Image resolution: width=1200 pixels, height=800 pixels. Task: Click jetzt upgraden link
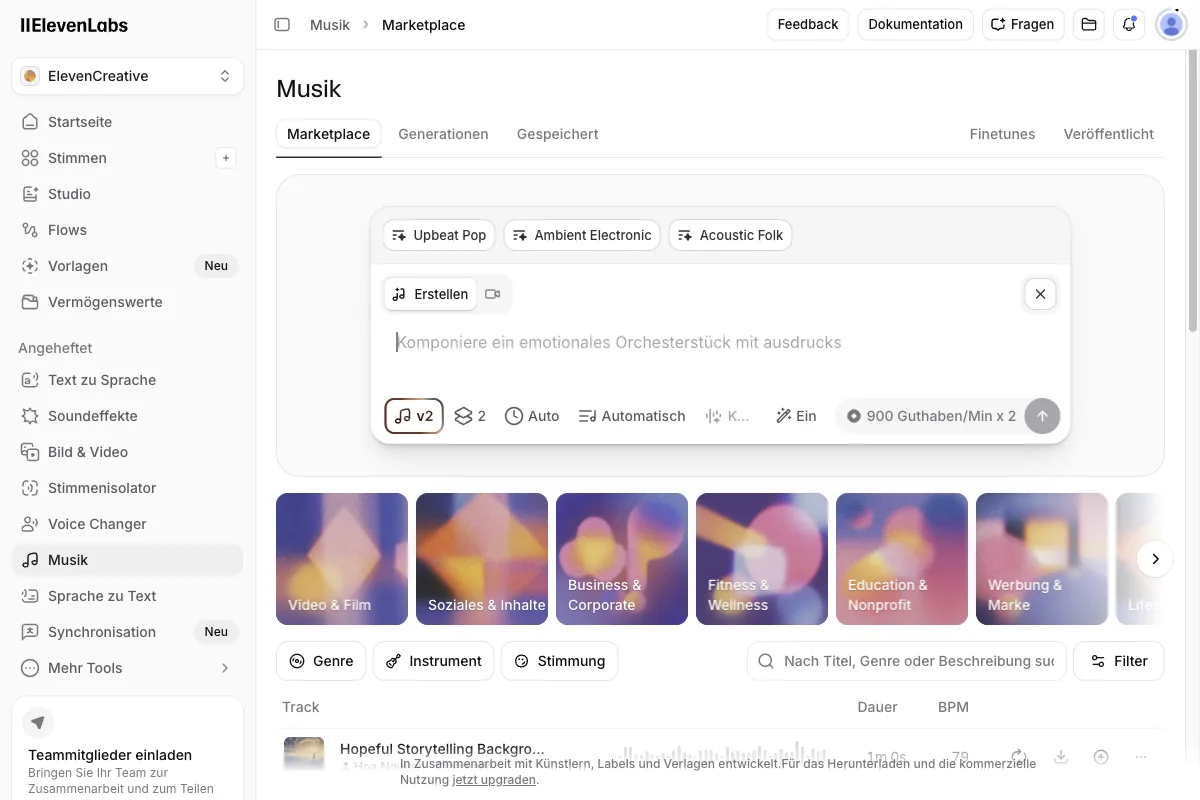tap(494, 780)
